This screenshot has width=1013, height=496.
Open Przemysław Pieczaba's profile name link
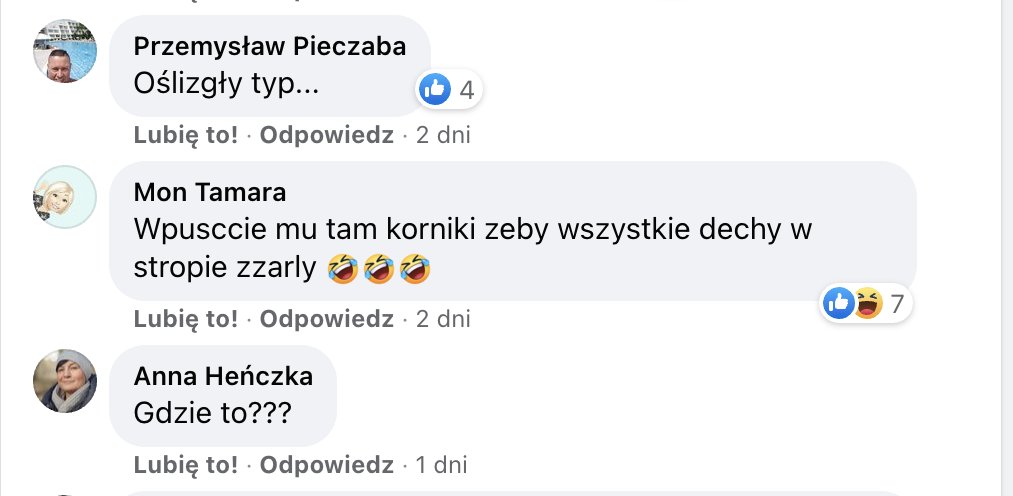pos(270,47)
